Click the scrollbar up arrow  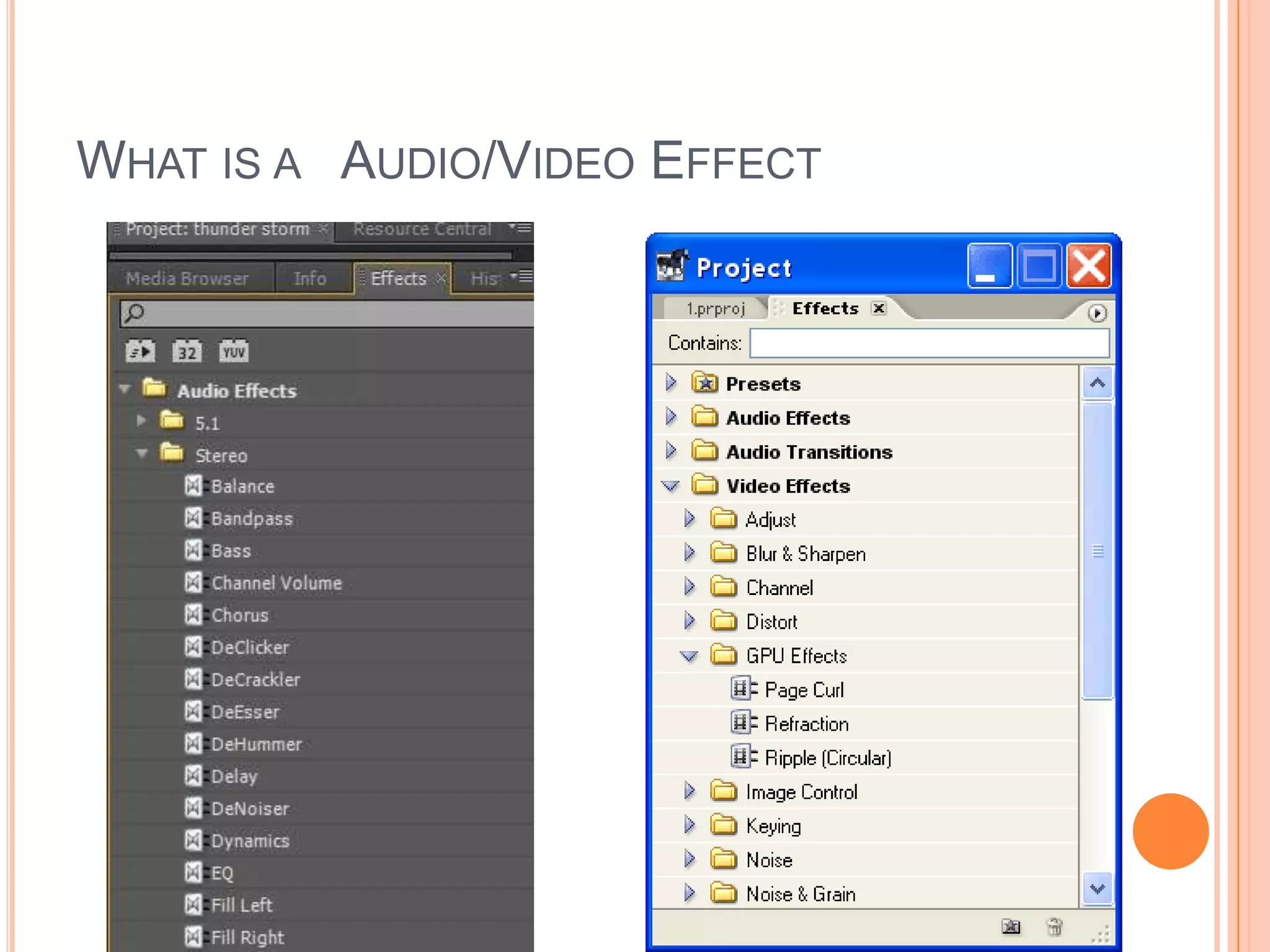coord(1098,384)
